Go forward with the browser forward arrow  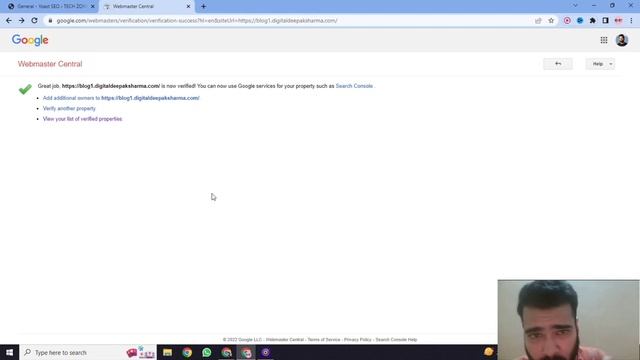coord(21,20)
